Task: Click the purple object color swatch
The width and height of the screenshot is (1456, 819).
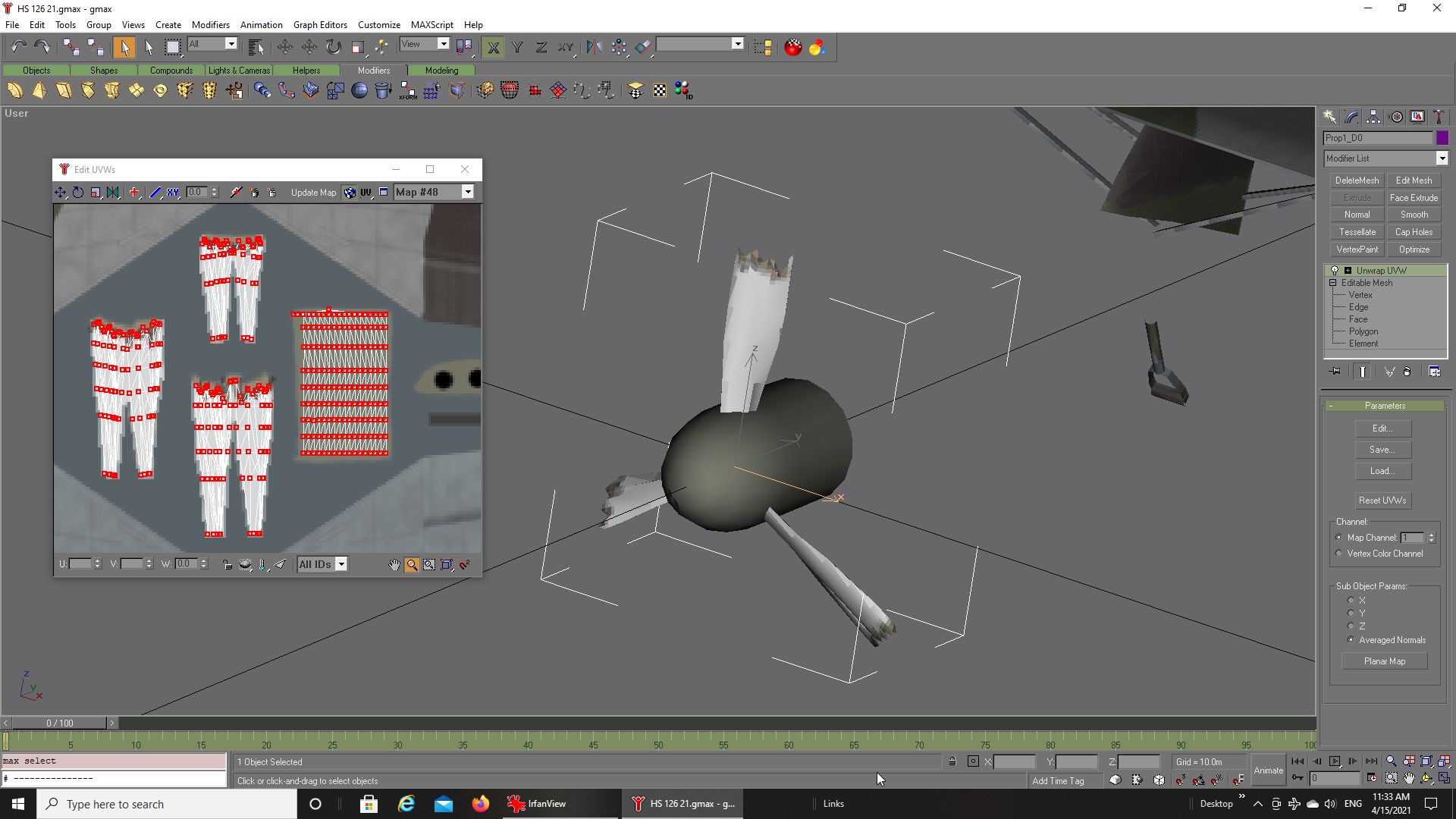Action: (x=1442, y=138)
